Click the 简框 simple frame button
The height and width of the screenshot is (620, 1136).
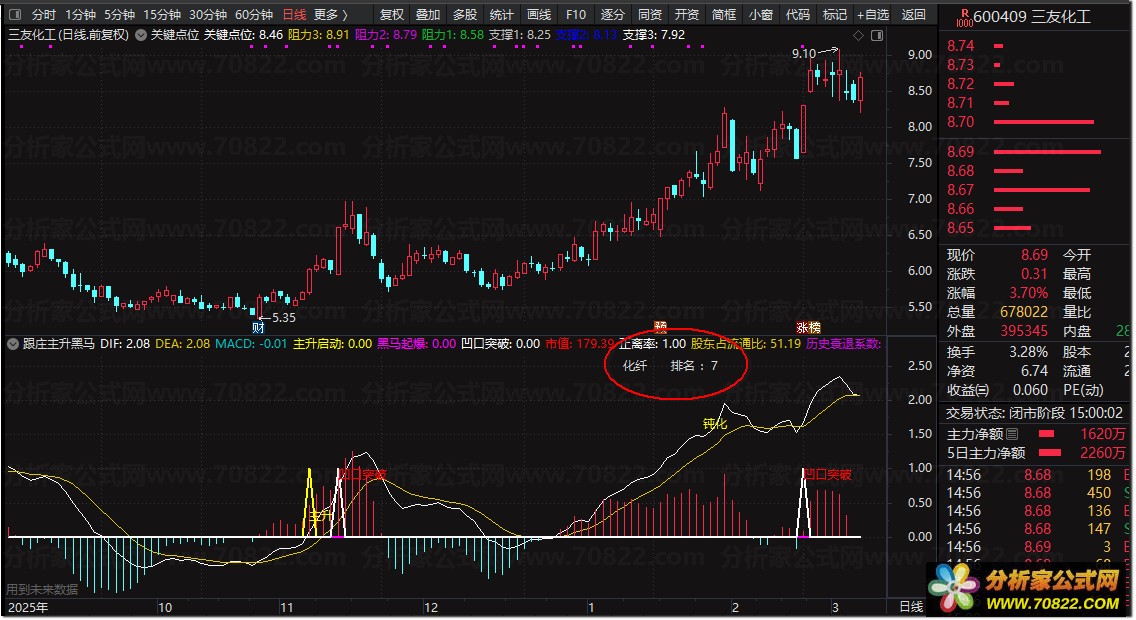point(724,14)
